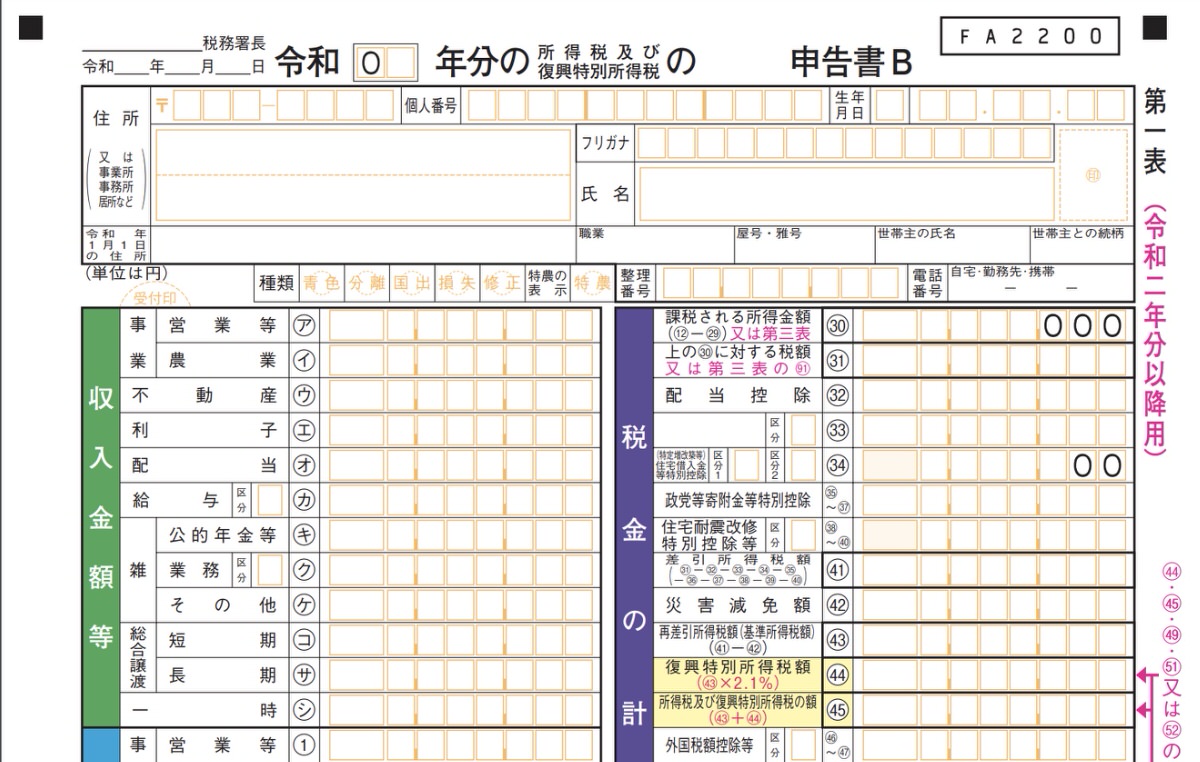
Task: Click the 政党等寄附金等特別控除 amount field
Action: tap(994, 500)
